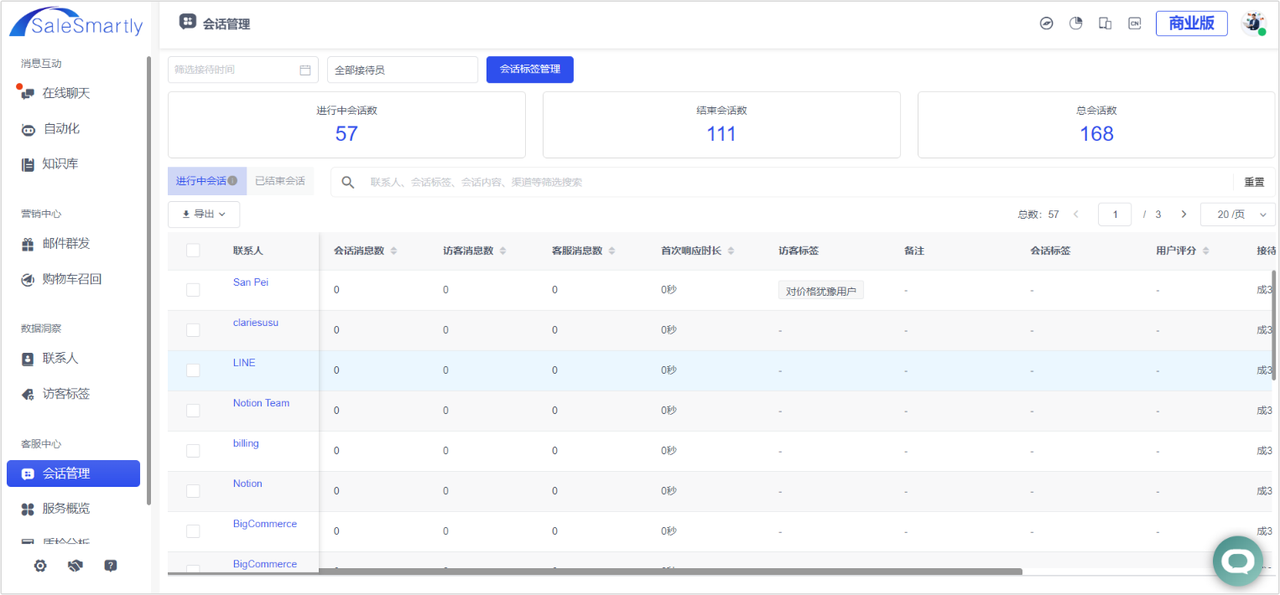This screenshot has height=595, width=1280.
Task: Click the next page arrow in pagination
Action: click(1184, 214)
